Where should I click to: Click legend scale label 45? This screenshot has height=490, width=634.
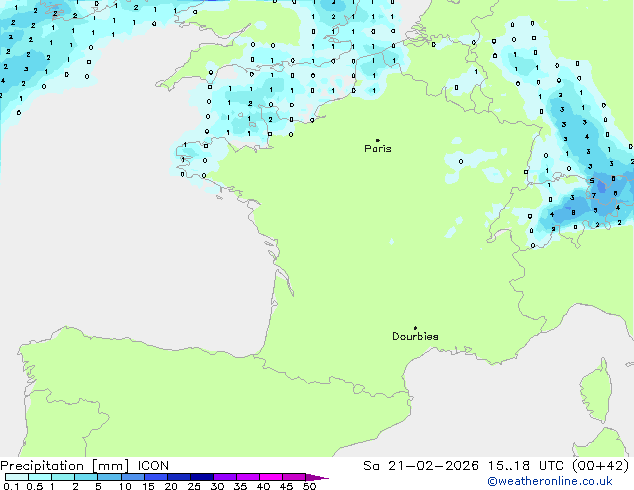(x=286, y=486)
